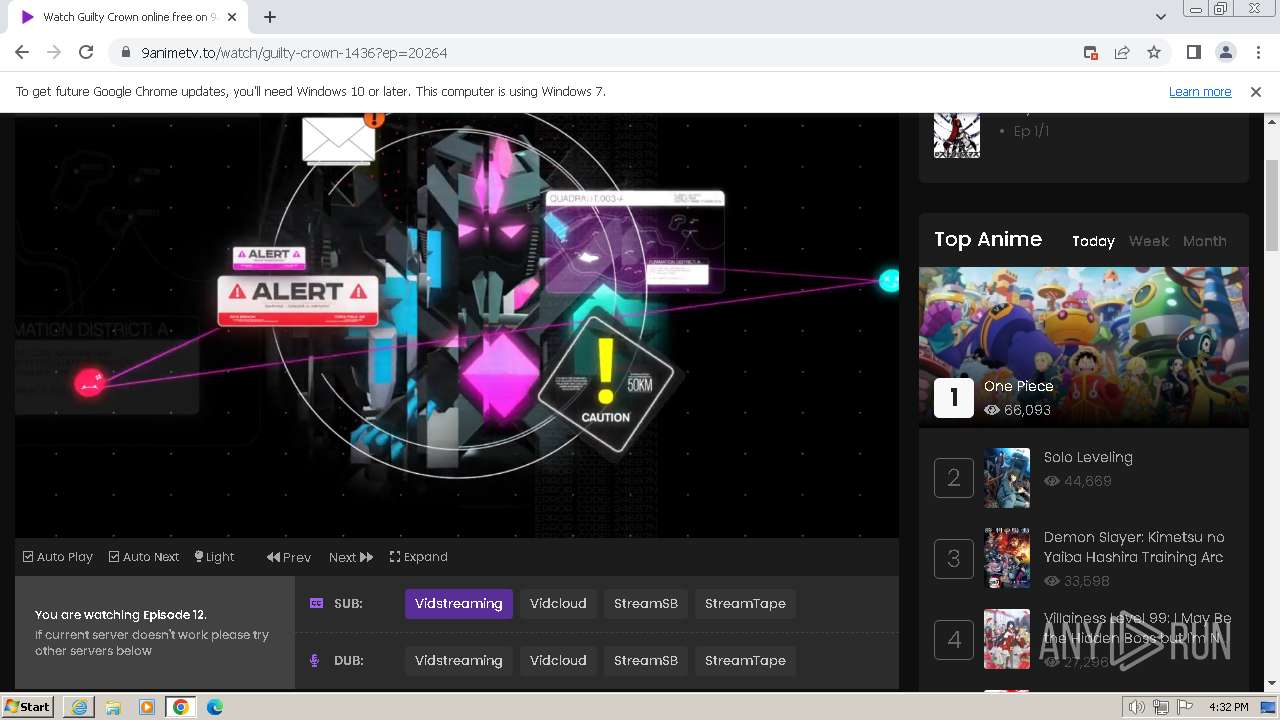Bookmark this page with the star
Viewport: 1280px width, 720px height.
point(1154,52)
